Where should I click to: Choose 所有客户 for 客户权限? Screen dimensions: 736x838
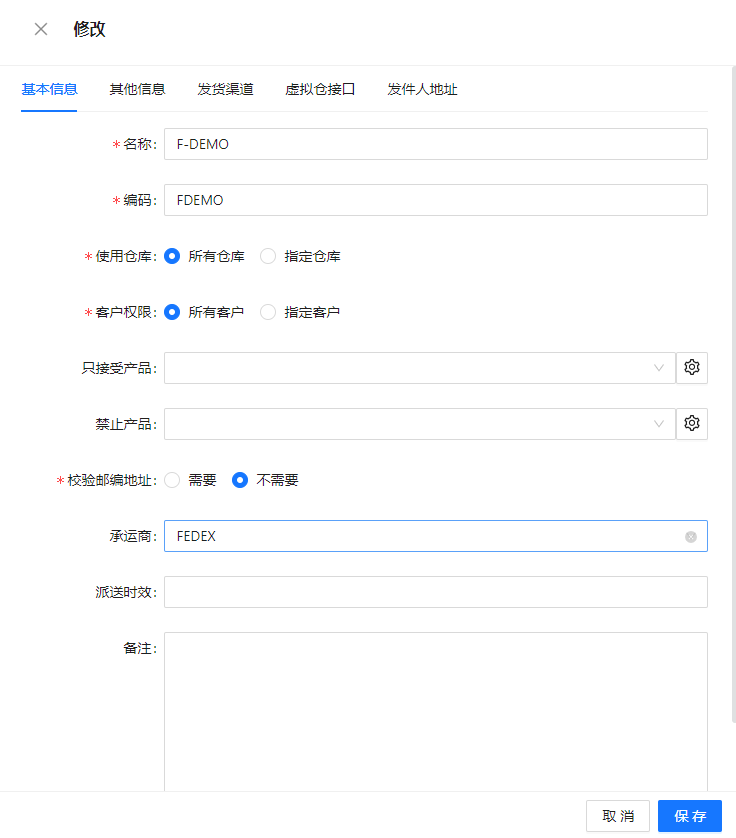172,312
